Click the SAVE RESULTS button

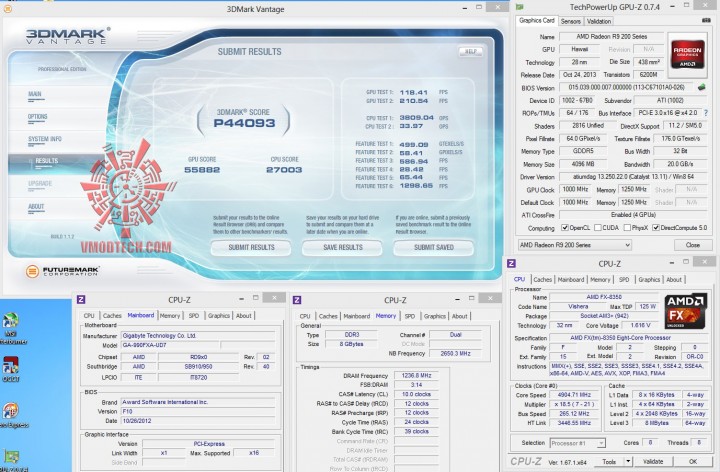tap(343, 247)
